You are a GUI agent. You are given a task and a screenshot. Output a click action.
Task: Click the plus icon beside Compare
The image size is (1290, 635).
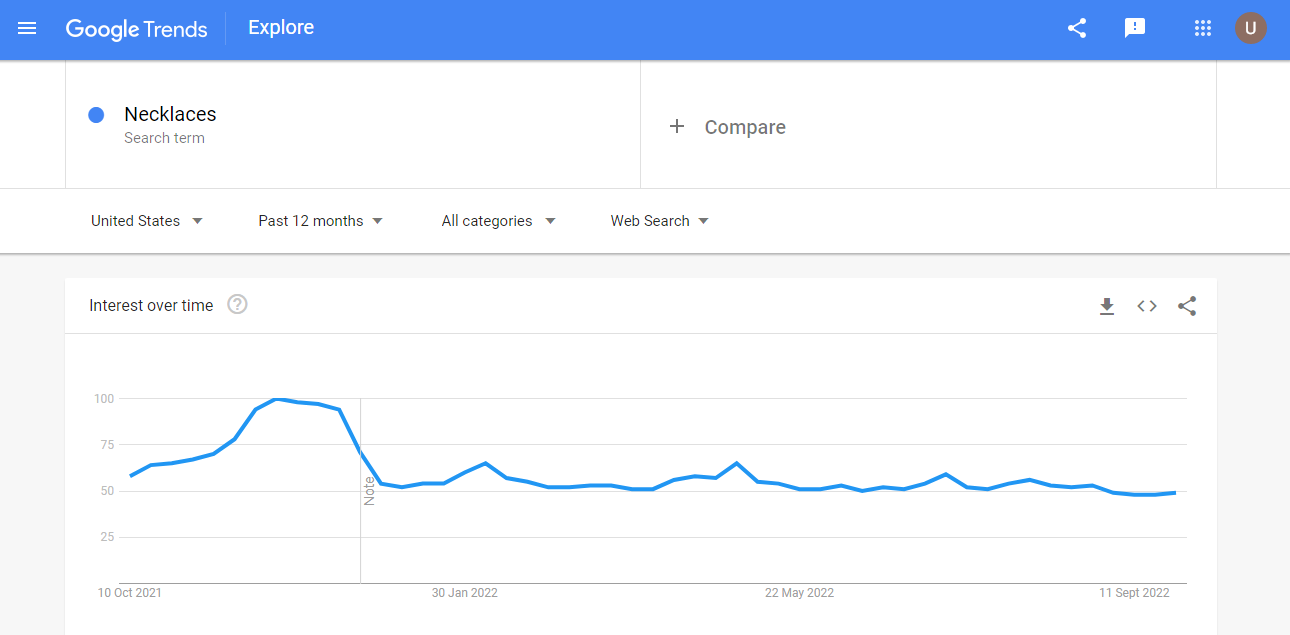[x=677, y=126]
